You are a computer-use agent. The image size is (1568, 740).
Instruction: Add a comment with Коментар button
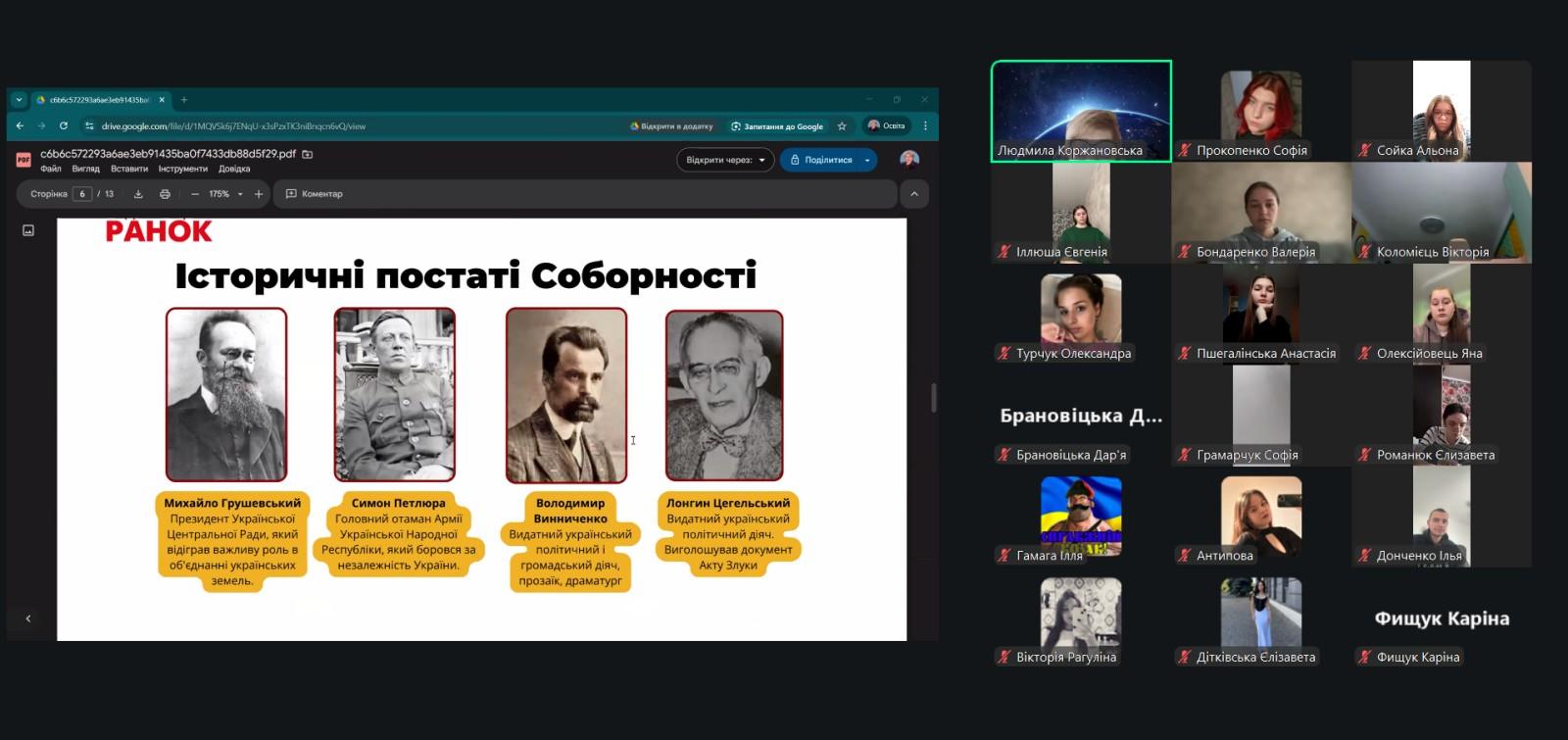coord(314,194)
